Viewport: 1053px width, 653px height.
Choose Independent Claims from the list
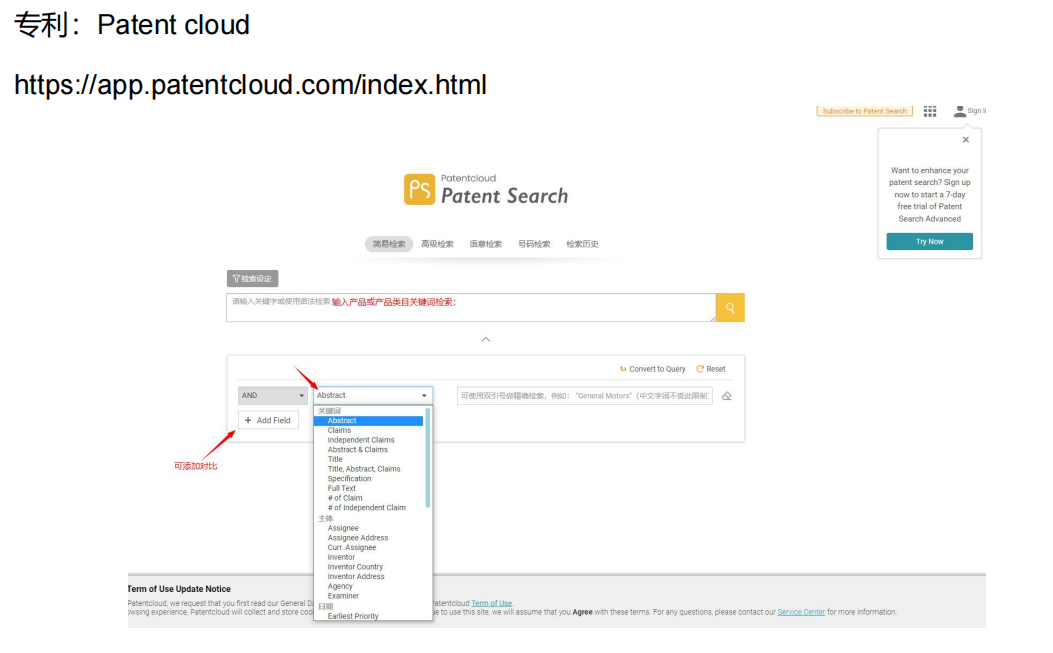tap(361, 440)
